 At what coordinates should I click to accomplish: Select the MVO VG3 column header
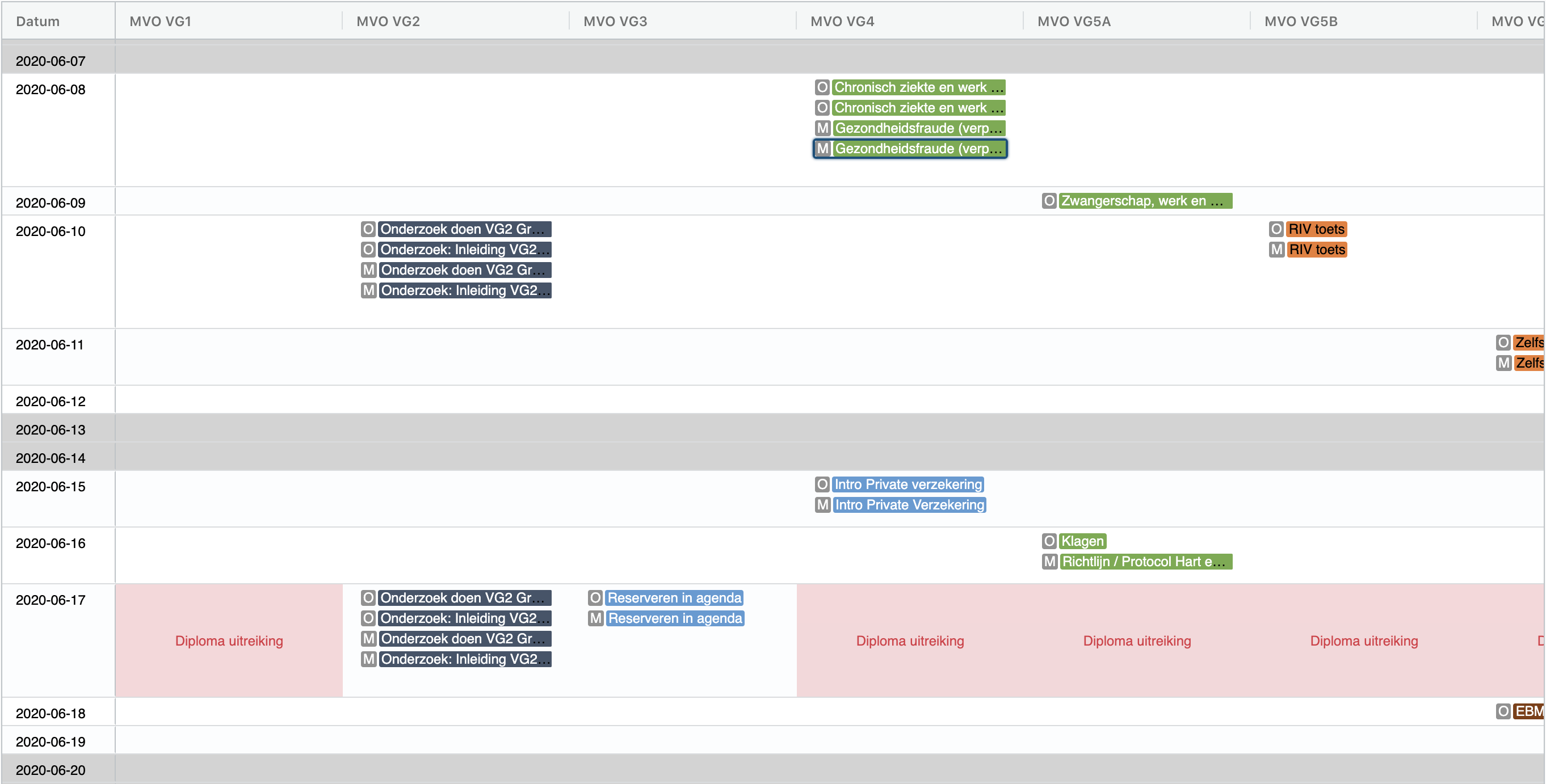coord(682,21)
